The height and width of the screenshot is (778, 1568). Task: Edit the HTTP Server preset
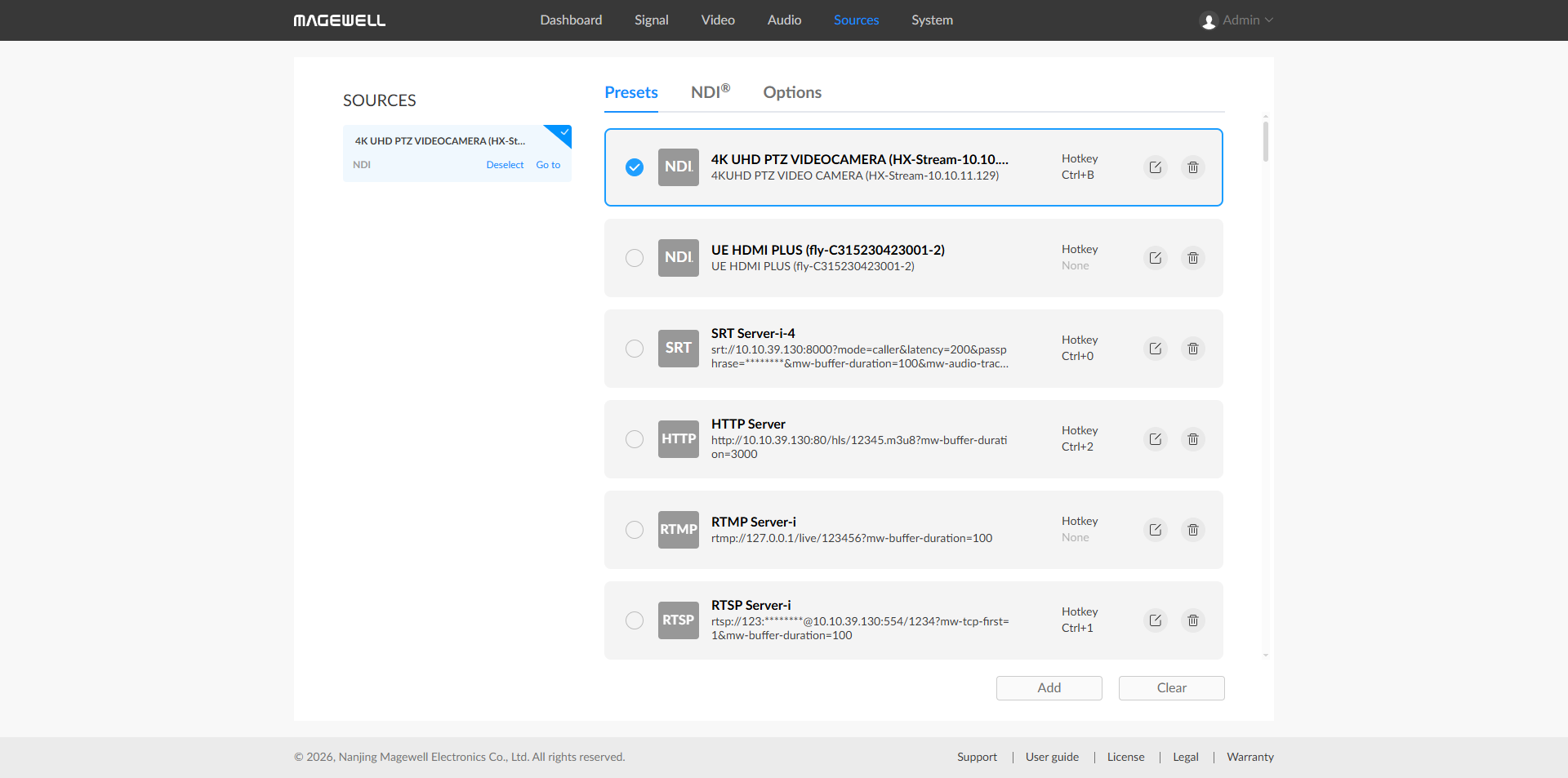(1155, 439)
